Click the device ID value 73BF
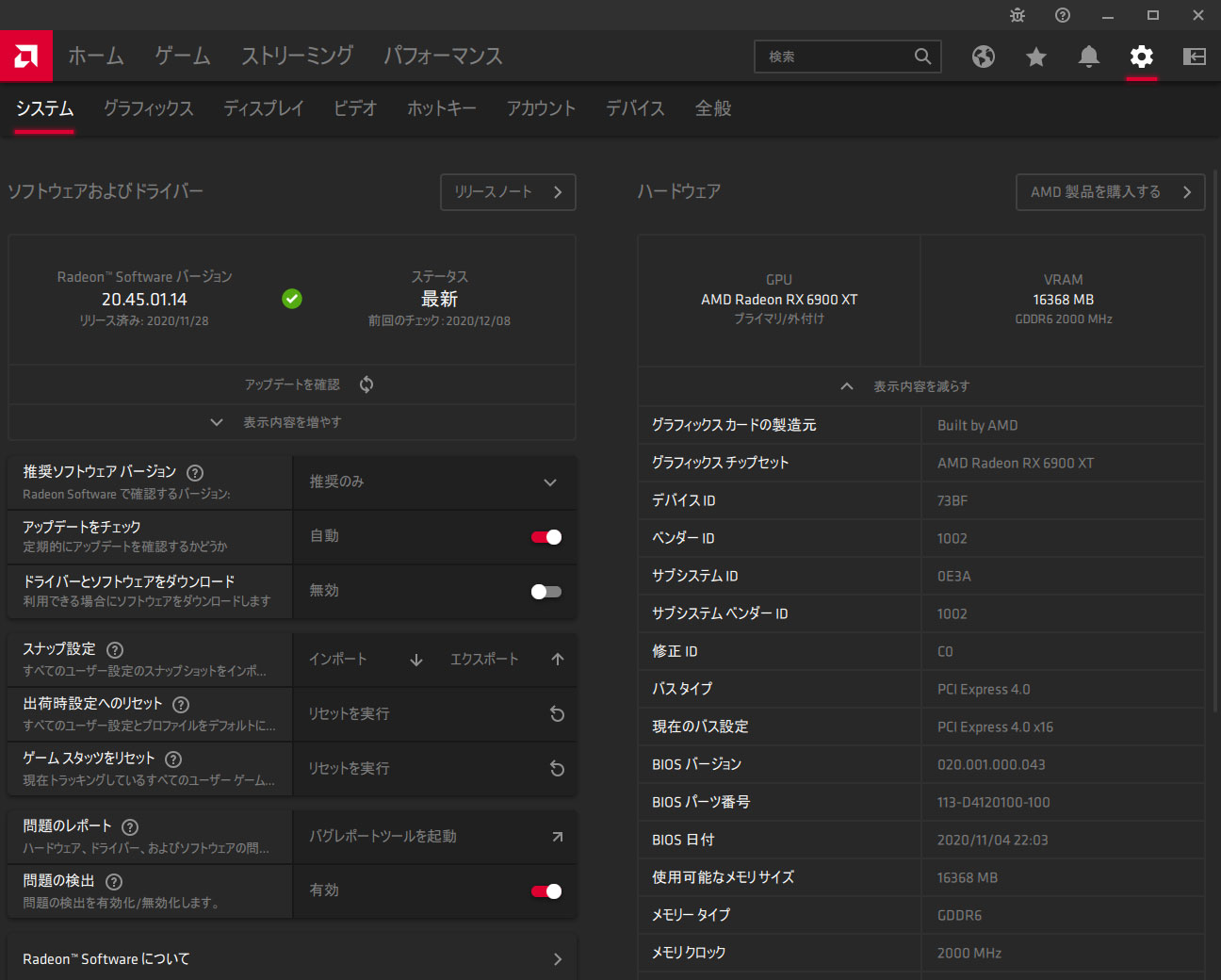This screenshot has height=980, width=1221. click(x=952, y=501)
